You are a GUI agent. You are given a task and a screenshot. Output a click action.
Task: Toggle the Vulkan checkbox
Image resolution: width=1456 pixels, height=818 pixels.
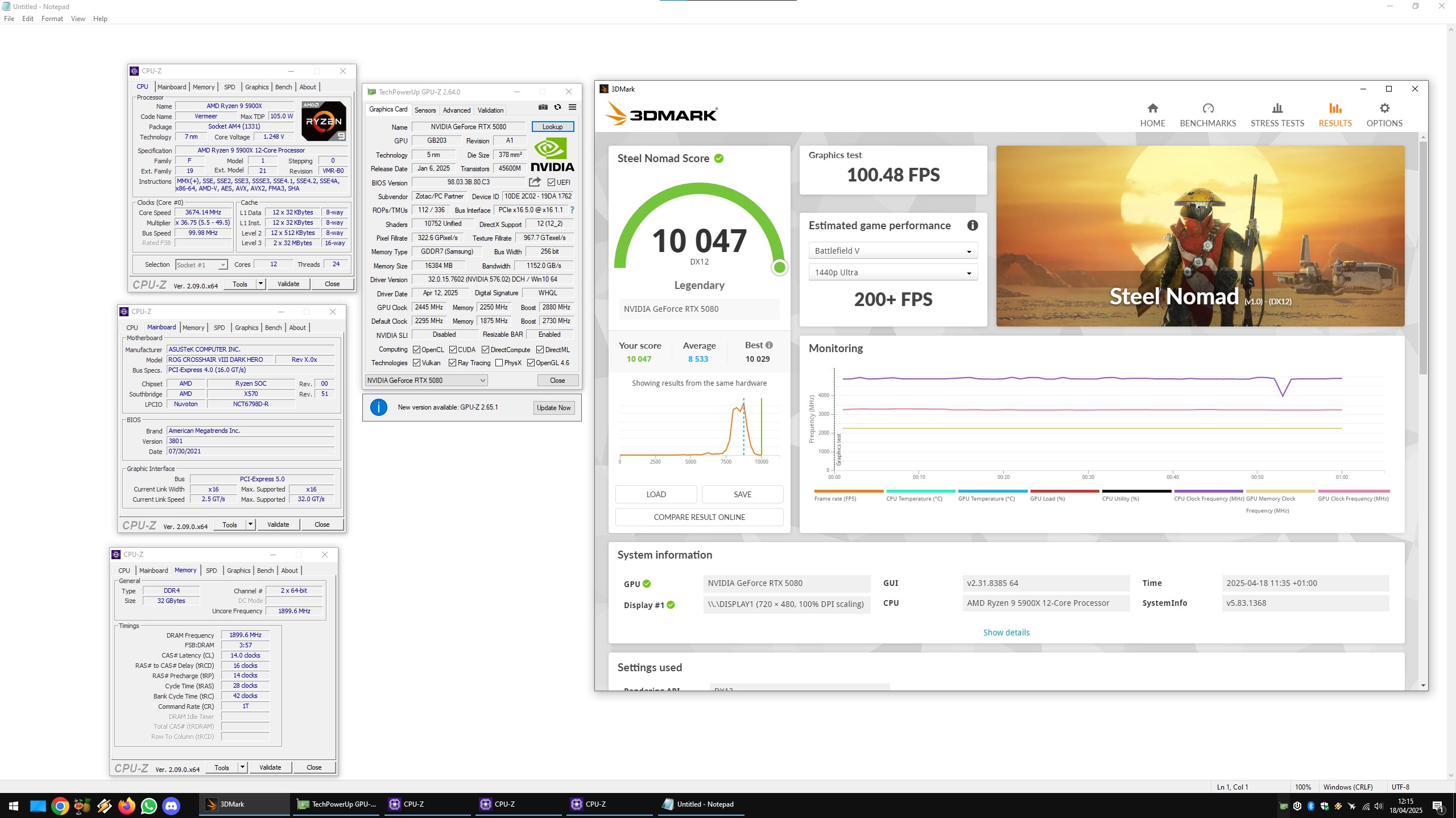[416, 363]
